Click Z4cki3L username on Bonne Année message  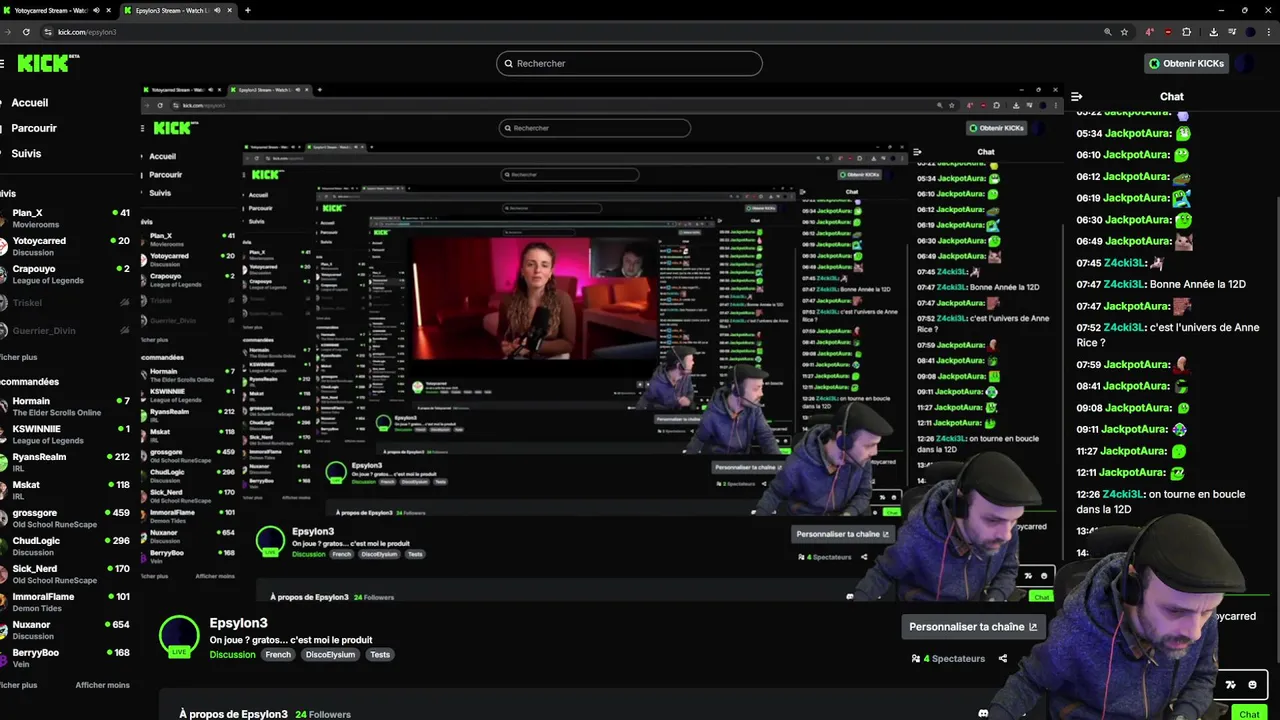(1123, 284)
